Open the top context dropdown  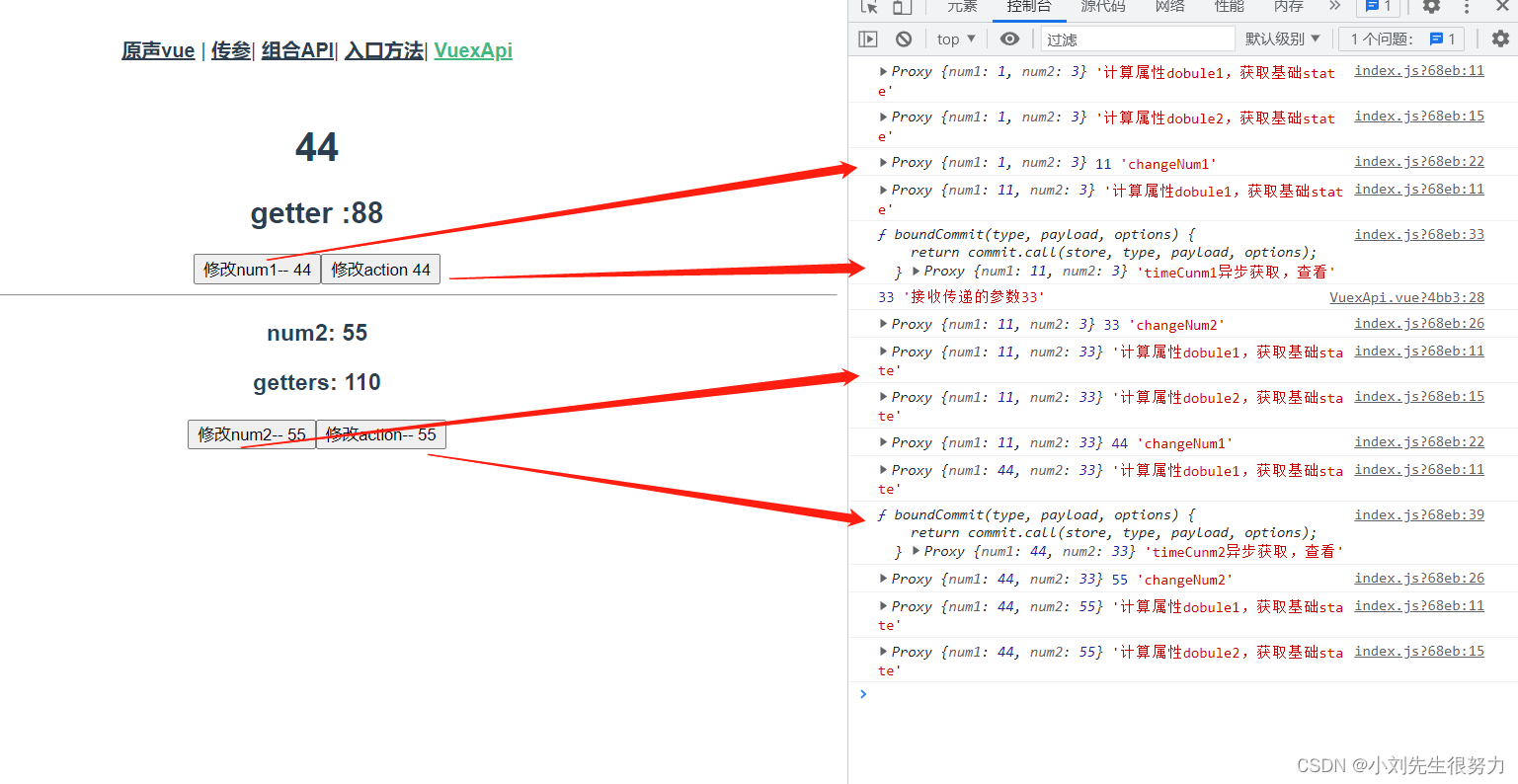pyautogui.click(x=956, y=39)
